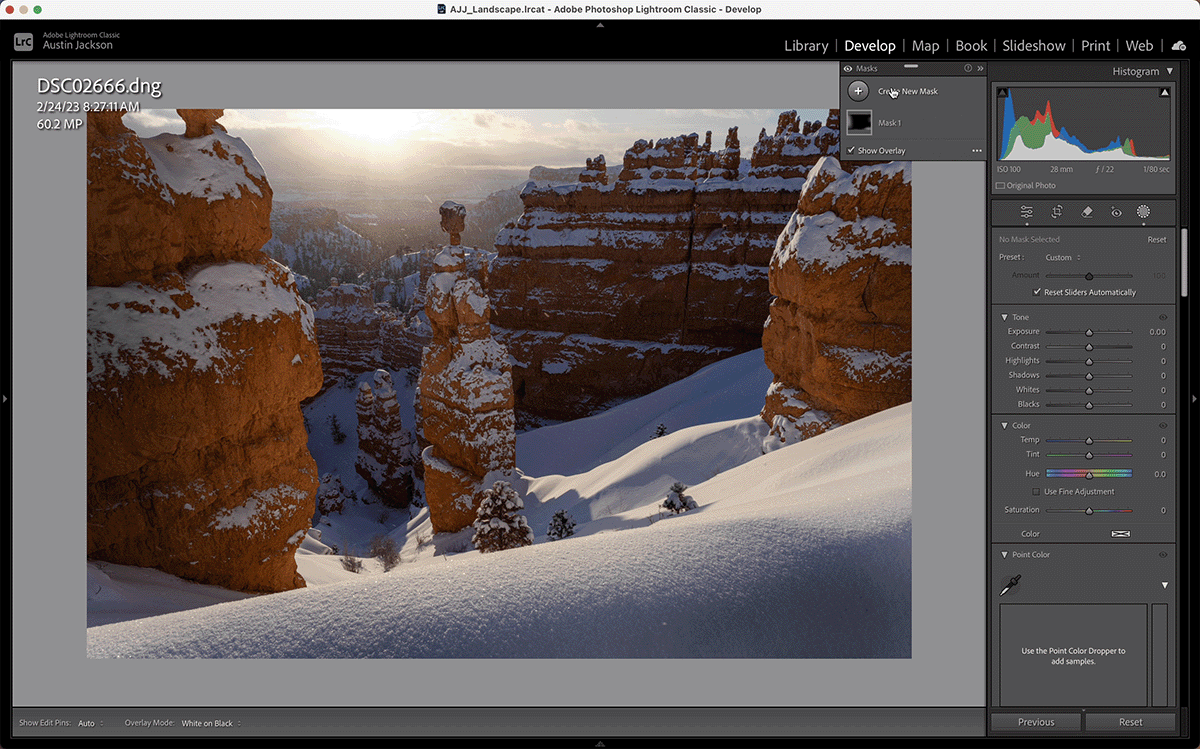
Task: Click the DSC02666.dng filename overlay
Action: (x=98, y=86)
